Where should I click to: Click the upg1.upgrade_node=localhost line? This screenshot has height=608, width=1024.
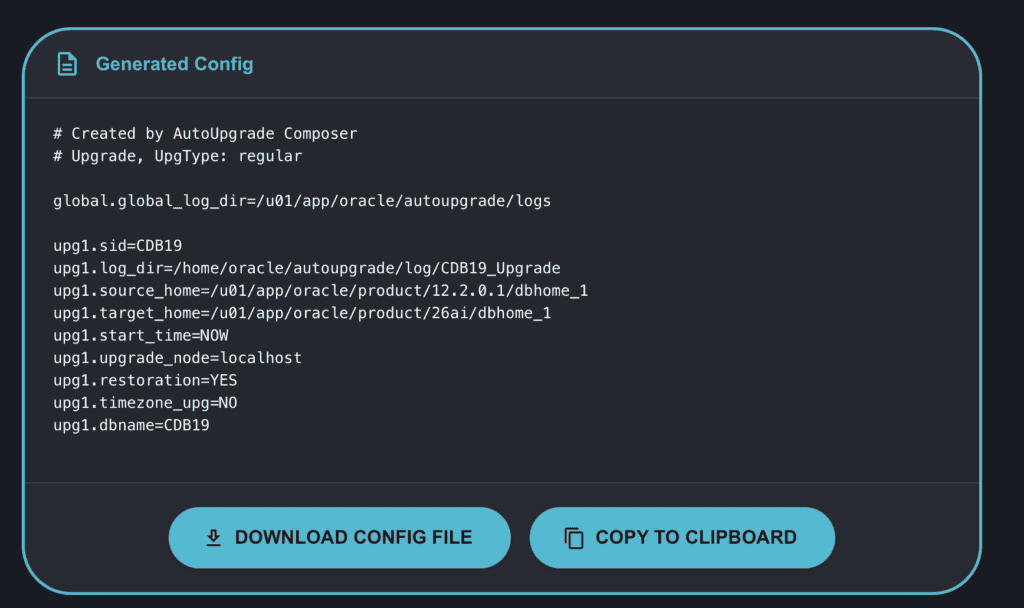click(177, 358)
